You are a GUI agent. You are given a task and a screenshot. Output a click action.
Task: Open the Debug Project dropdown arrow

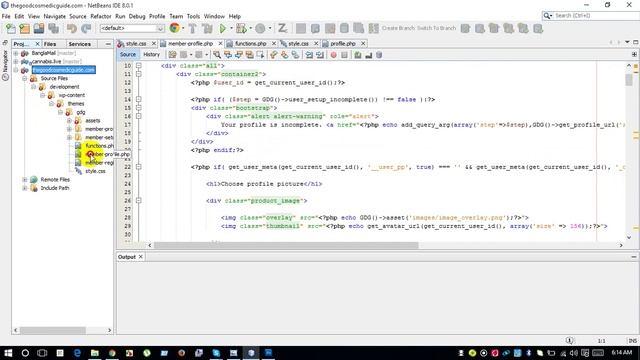pyautogui.click(x=250, y=28)
